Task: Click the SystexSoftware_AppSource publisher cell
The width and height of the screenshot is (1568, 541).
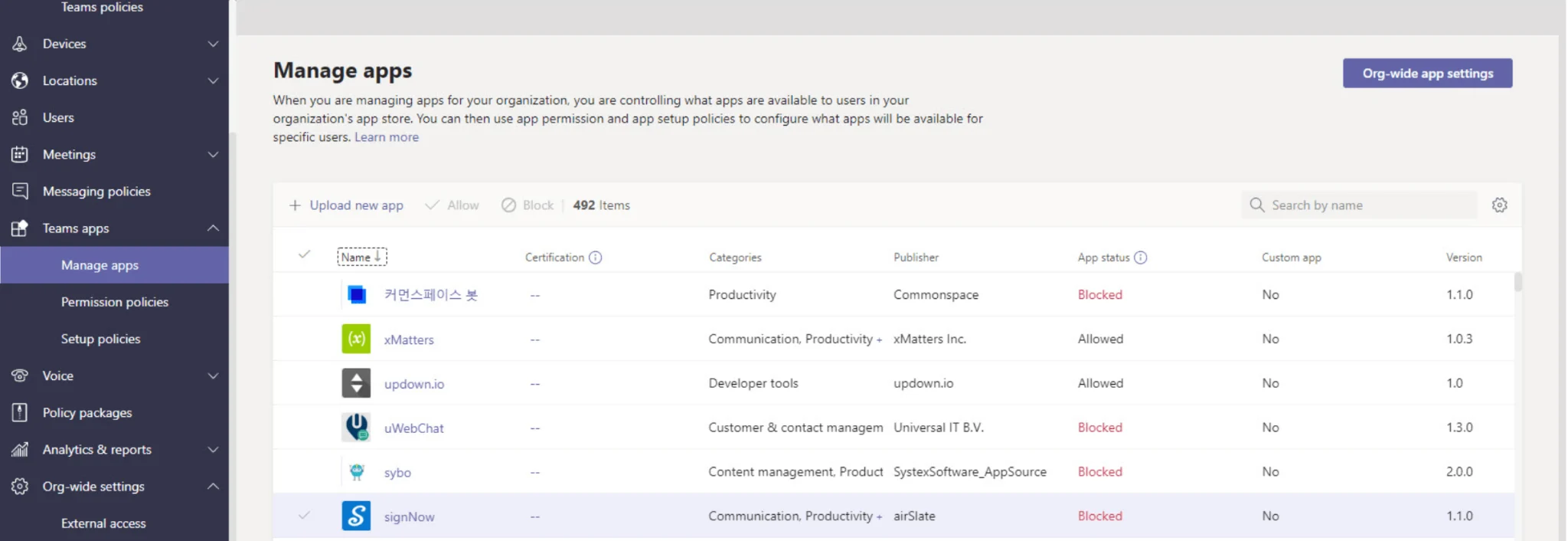Action: (x=969, y=472)
